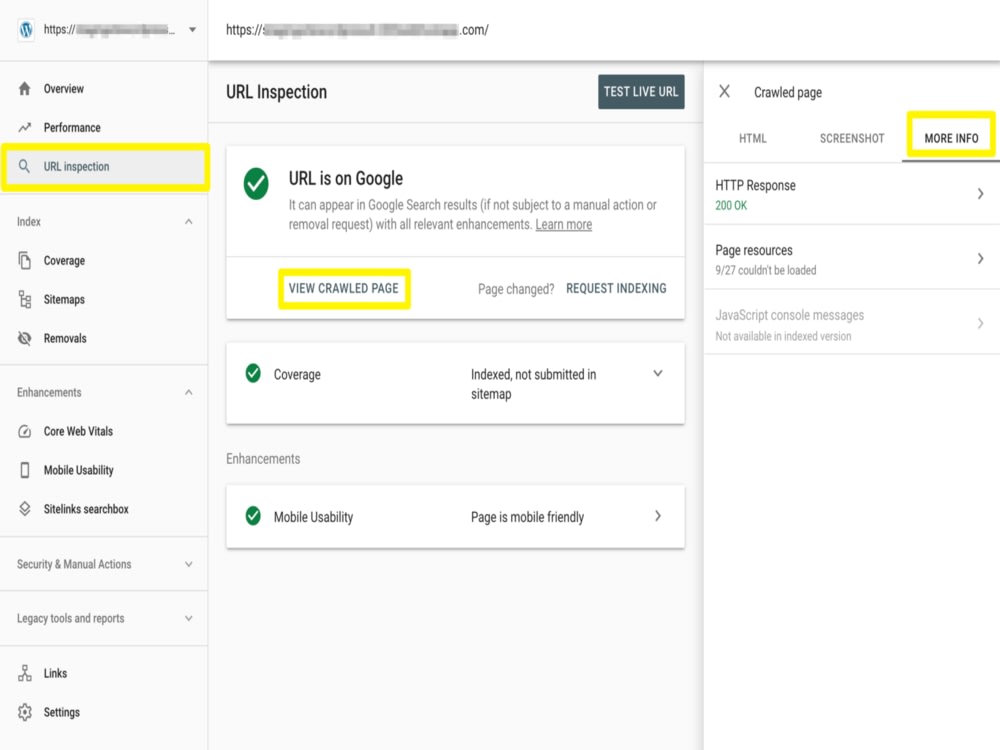Open Sitemaps using its tree icon
The image size is (1000, 750).
[x=24, y=299]
